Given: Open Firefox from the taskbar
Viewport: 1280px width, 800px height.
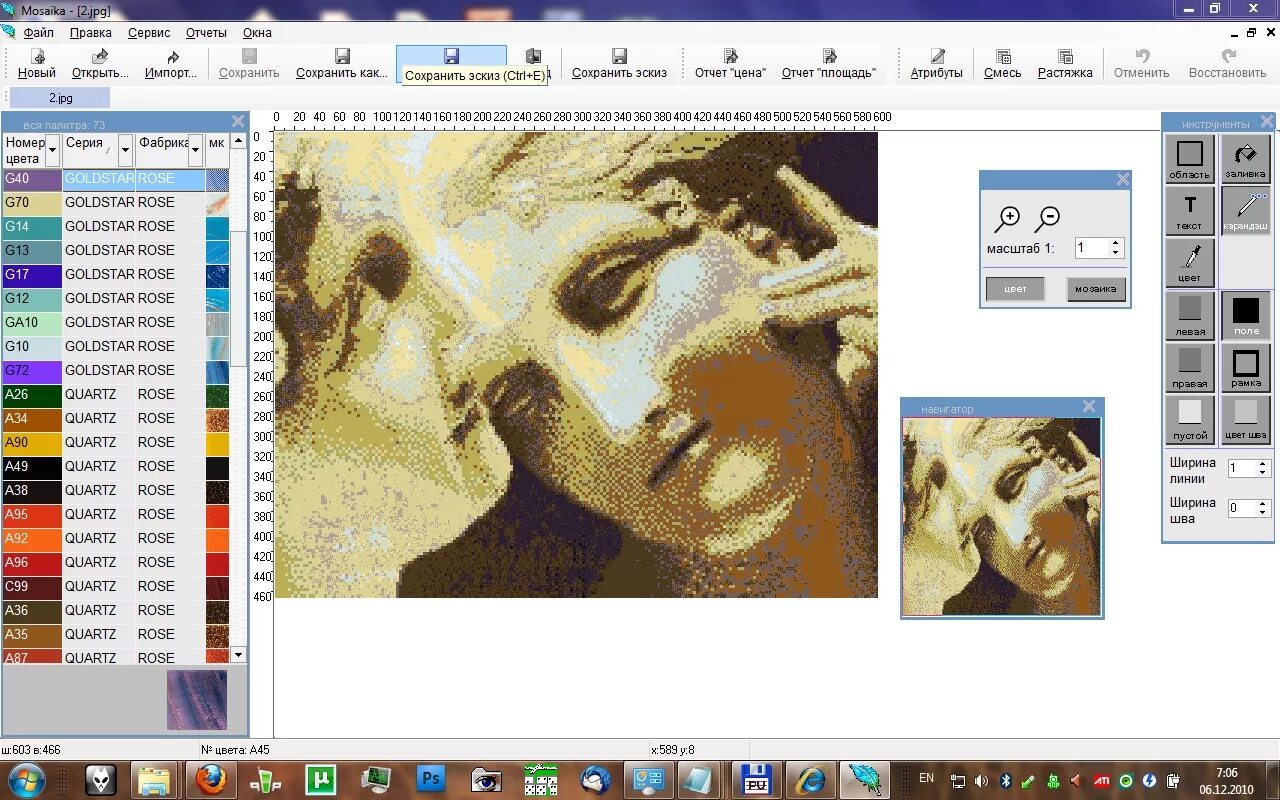Looking at the screenshot, I should pos(211,779).
